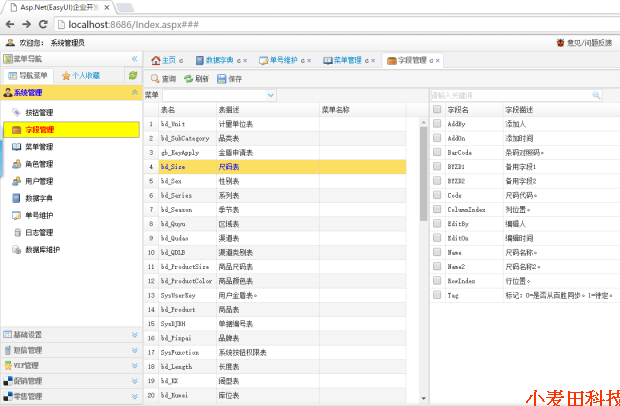This screenshot has height=406, width=620.
Task: Select the bd_ProductColor table row
Action: (x=275, y=281)
